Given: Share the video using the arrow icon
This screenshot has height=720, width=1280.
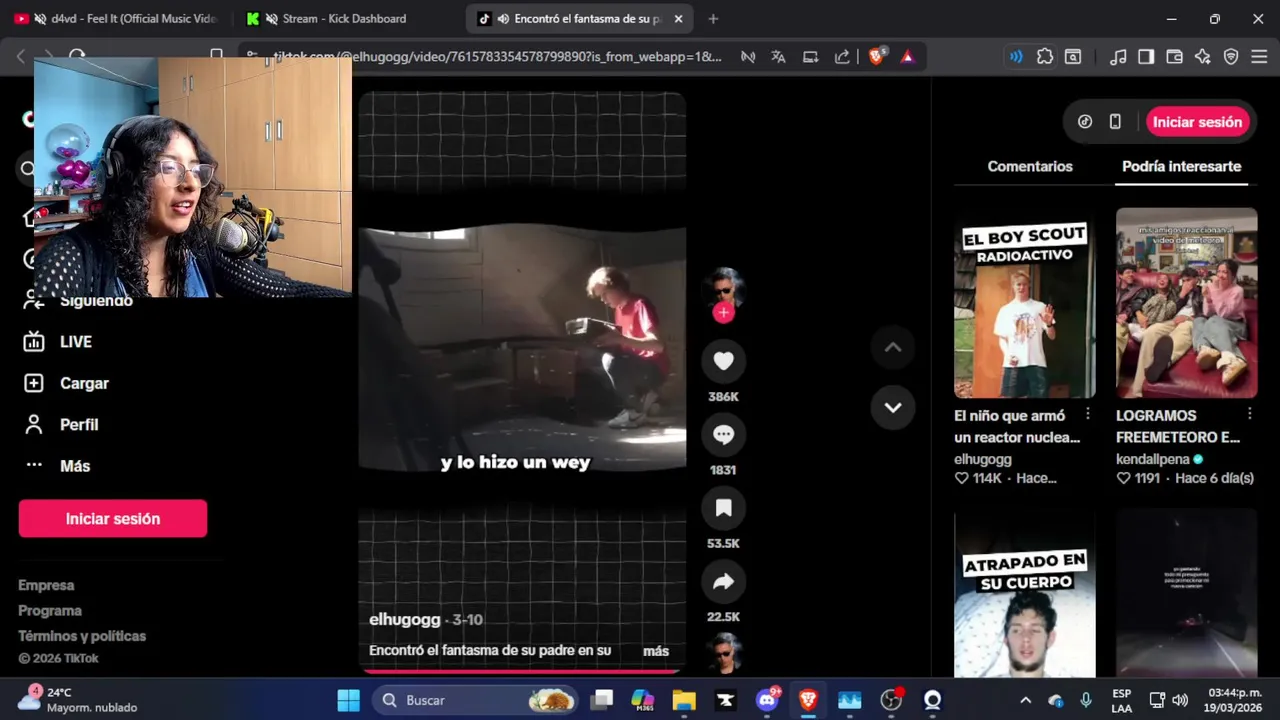Looking at the screenshot, I should 723,582.
